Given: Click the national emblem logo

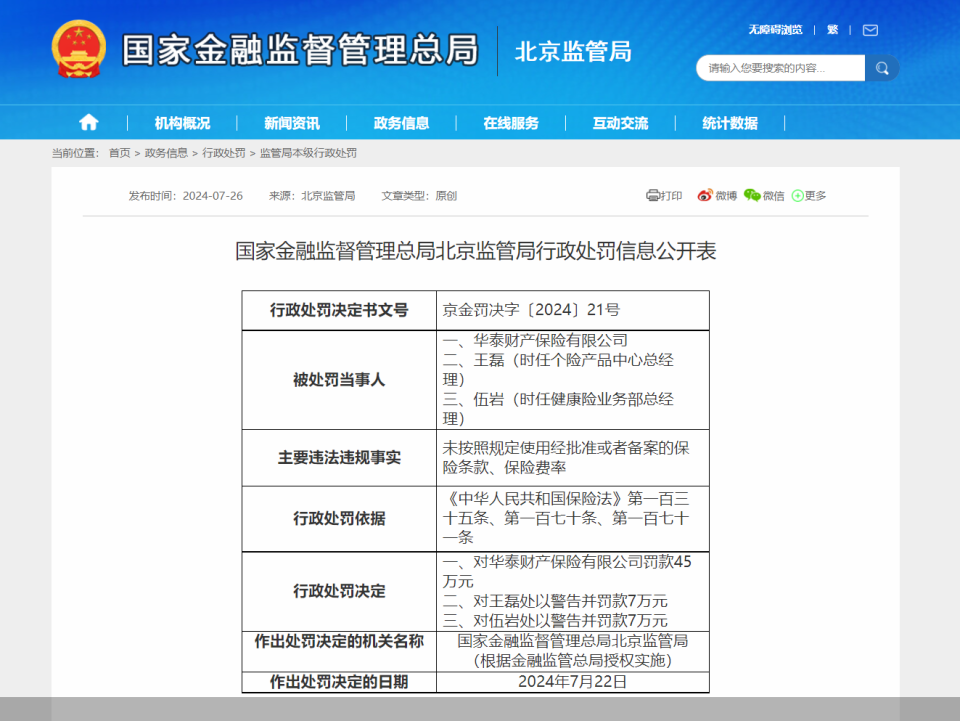Looking at the screenshot, I should point(78,49).
